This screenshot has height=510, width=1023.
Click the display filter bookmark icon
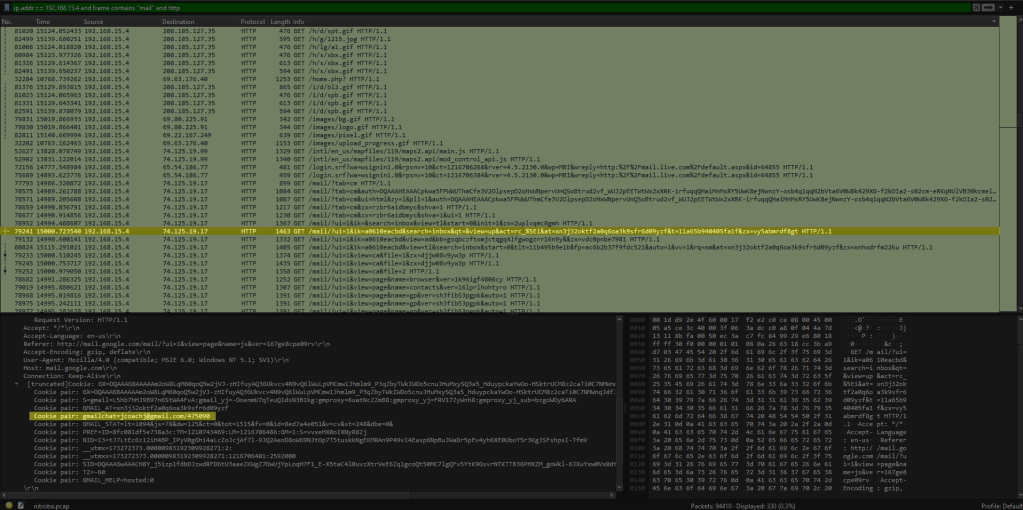click(x=6, y=7)
